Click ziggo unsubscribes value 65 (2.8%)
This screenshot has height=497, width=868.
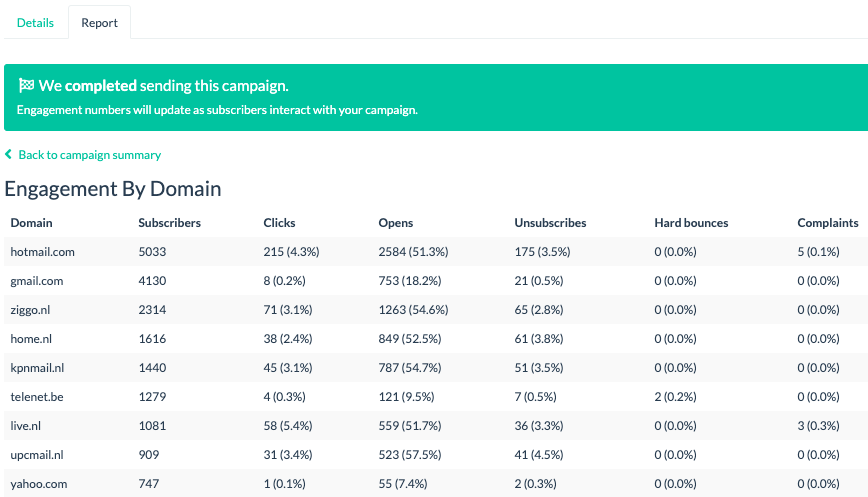click(539, 310)
